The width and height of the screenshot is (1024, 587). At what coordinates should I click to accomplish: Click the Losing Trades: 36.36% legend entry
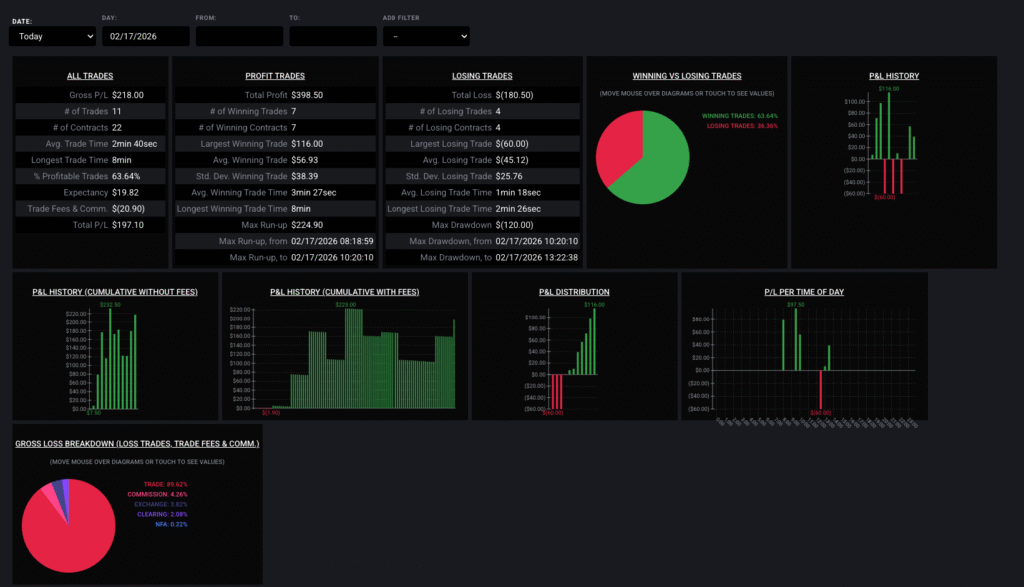click(742, 126)
